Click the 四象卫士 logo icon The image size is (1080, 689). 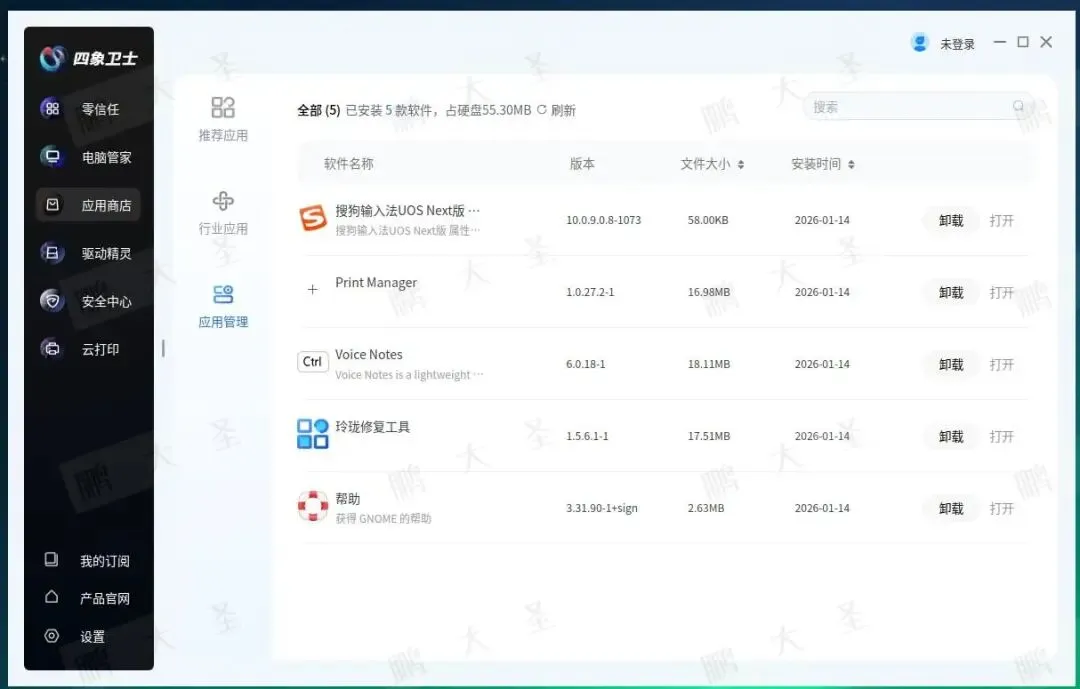[52, 59]
